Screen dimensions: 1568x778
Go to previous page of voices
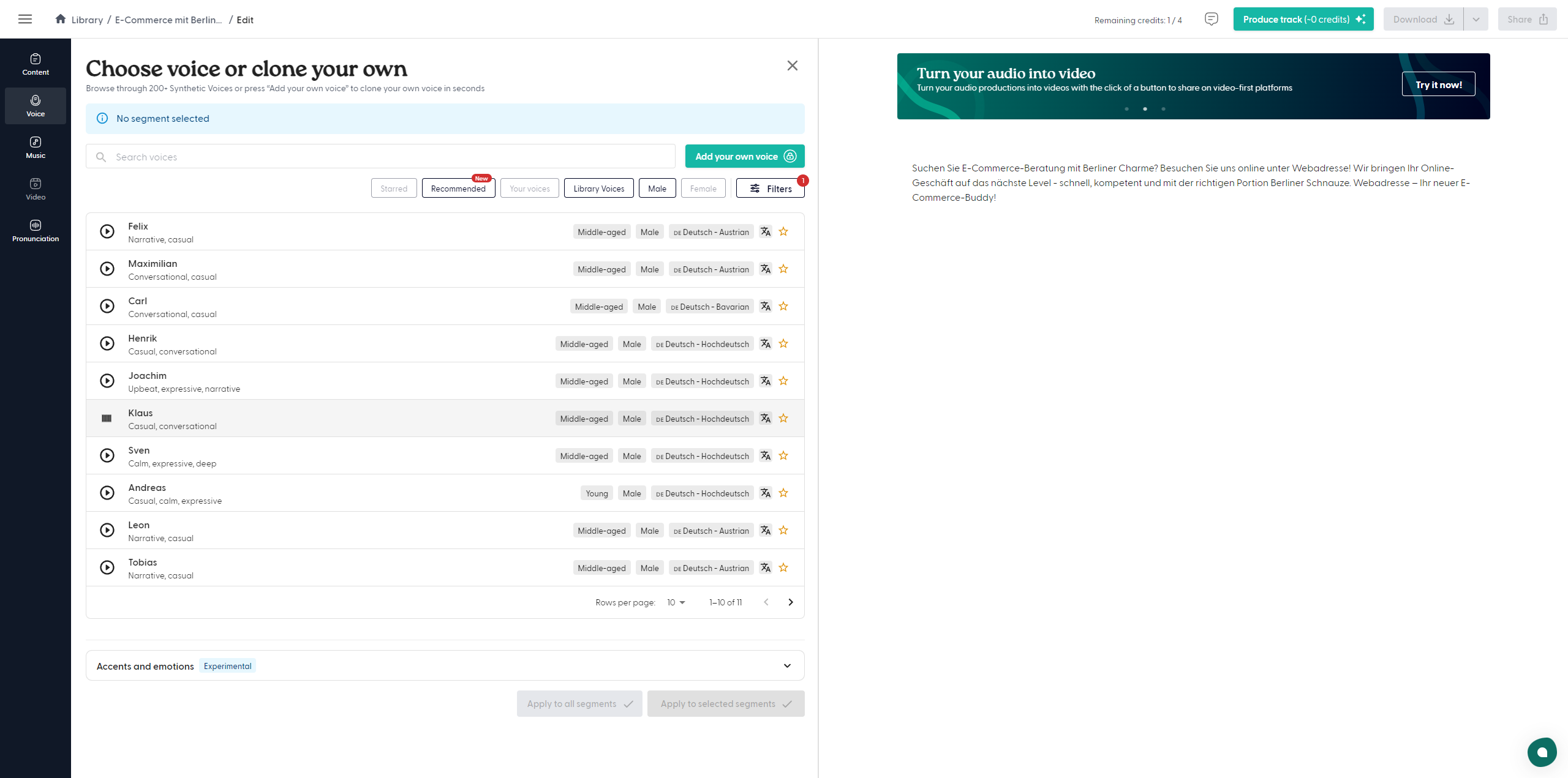tap(766, 602)
